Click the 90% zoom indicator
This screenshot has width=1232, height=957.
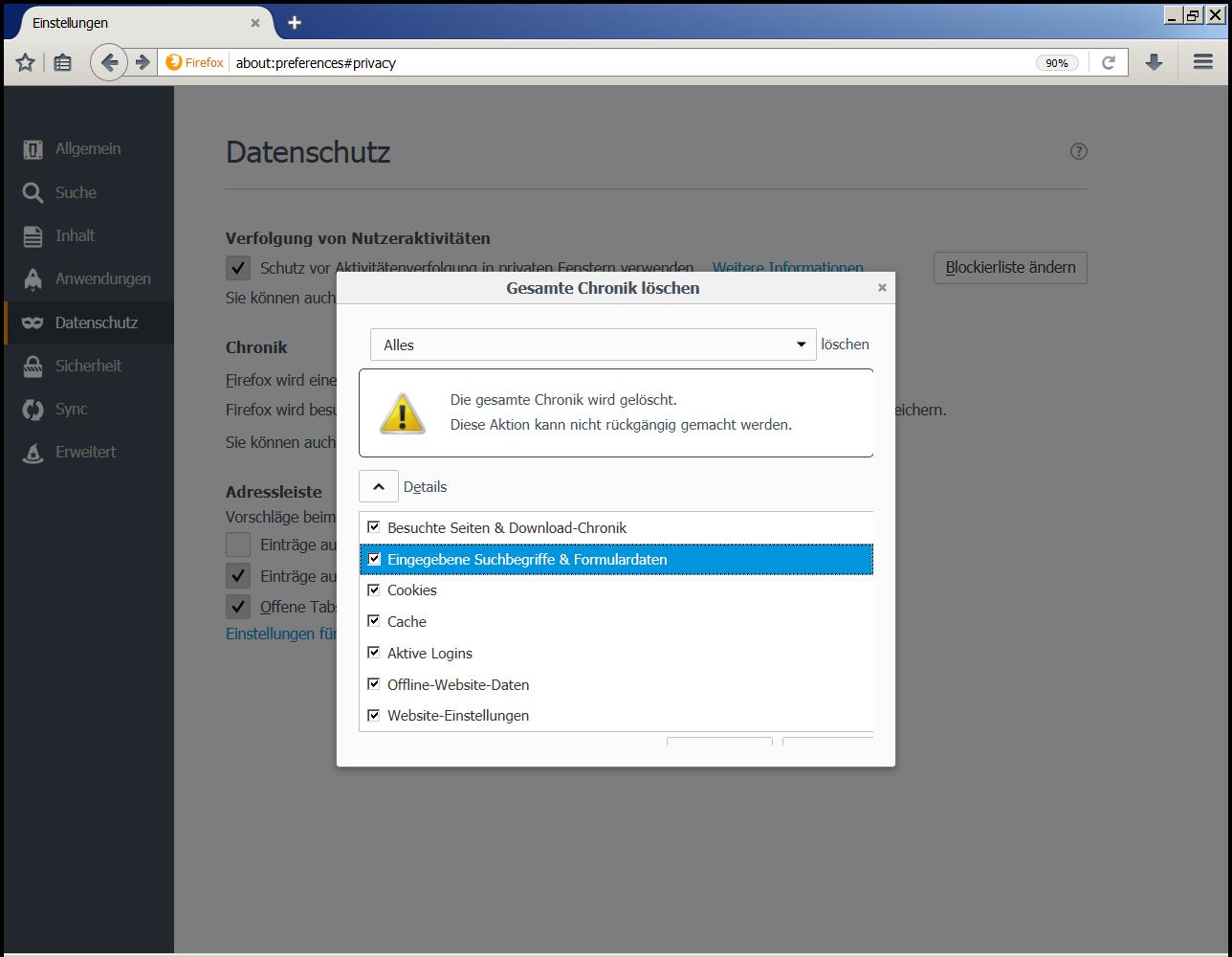pyautogui.click(x=1057, y=63)
